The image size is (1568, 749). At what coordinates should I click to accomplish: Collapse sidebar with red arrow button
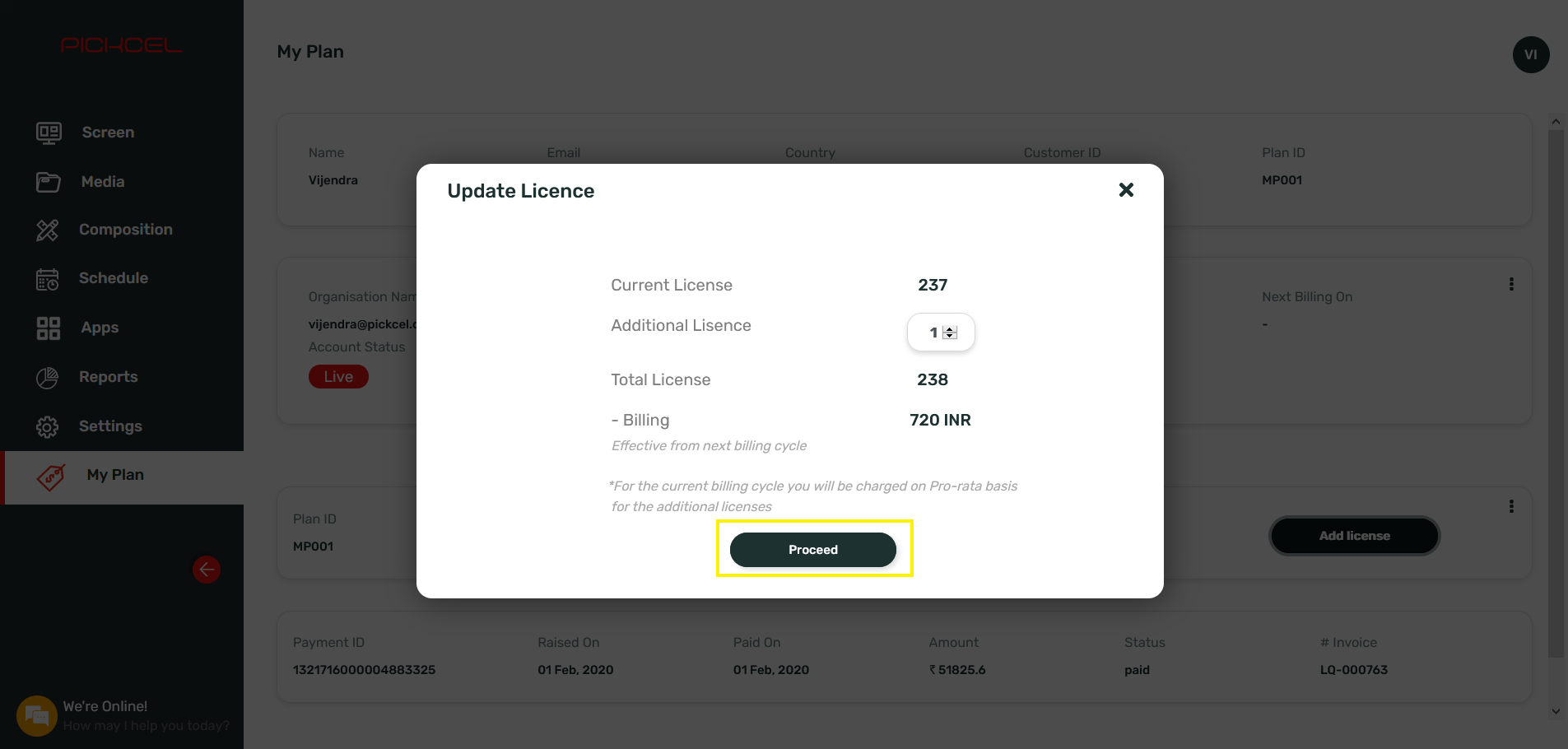click(x=207, y=570)
